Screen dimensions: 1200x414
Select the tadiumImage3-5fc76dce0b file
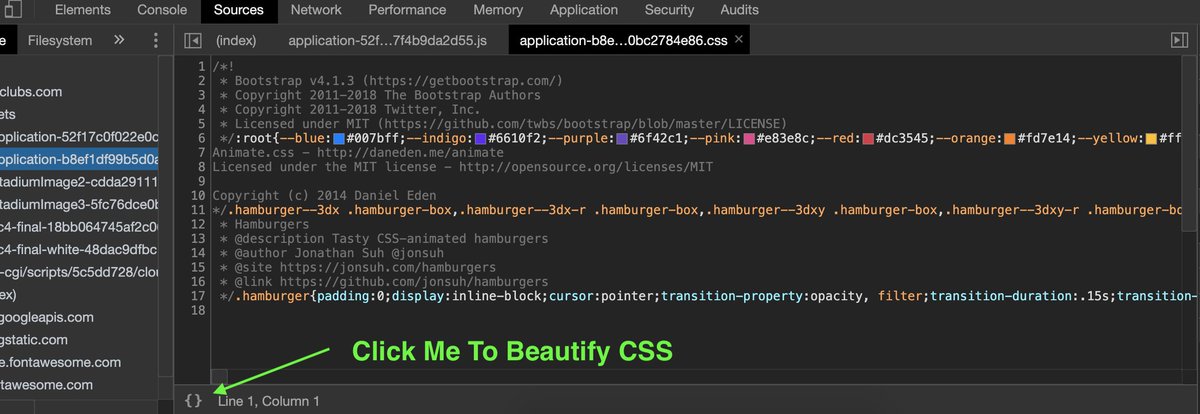pos(80,204)
